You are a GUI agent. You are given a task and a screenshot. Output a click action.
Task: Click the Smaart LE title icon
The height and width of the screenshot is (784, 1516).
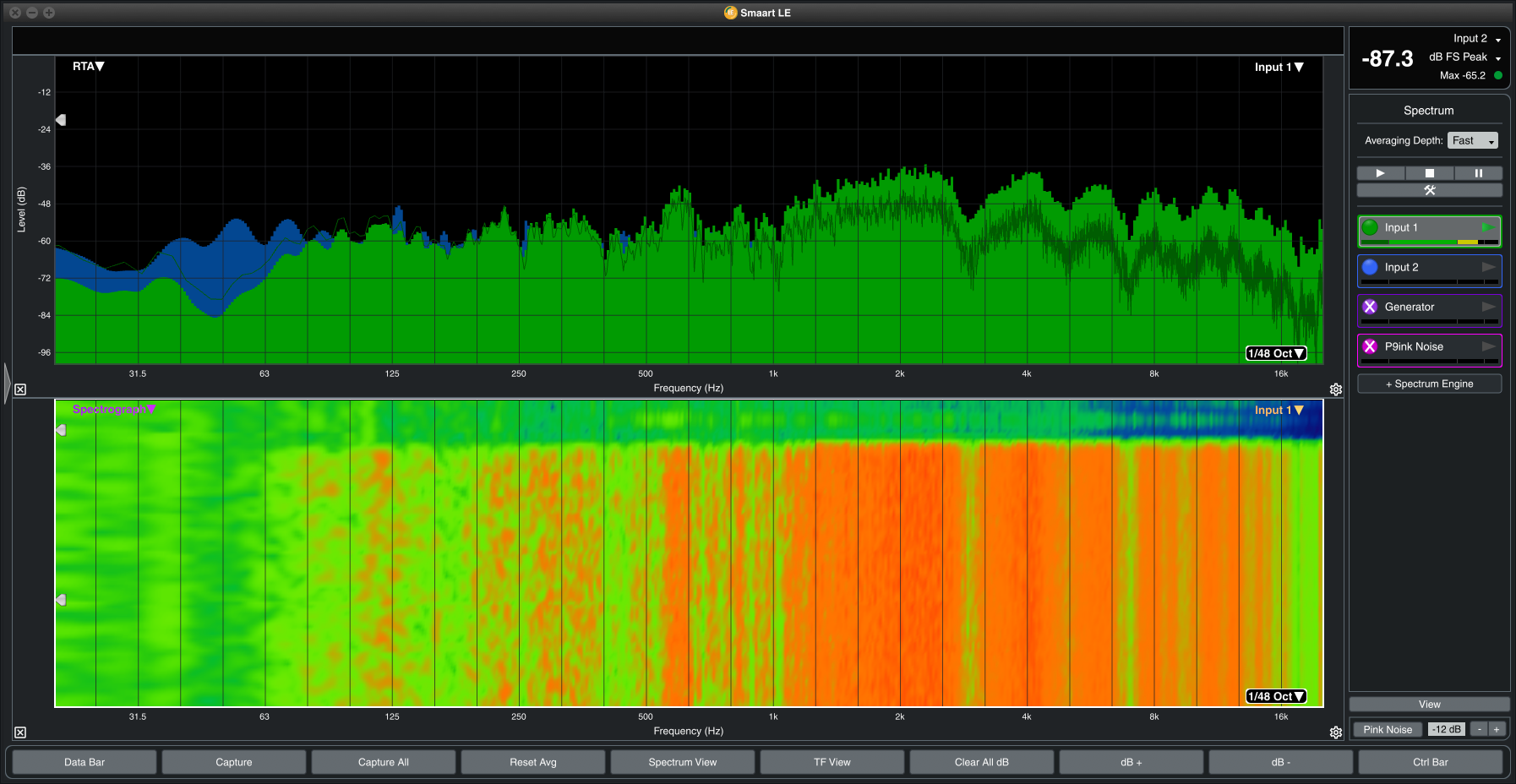click(731, 13)
